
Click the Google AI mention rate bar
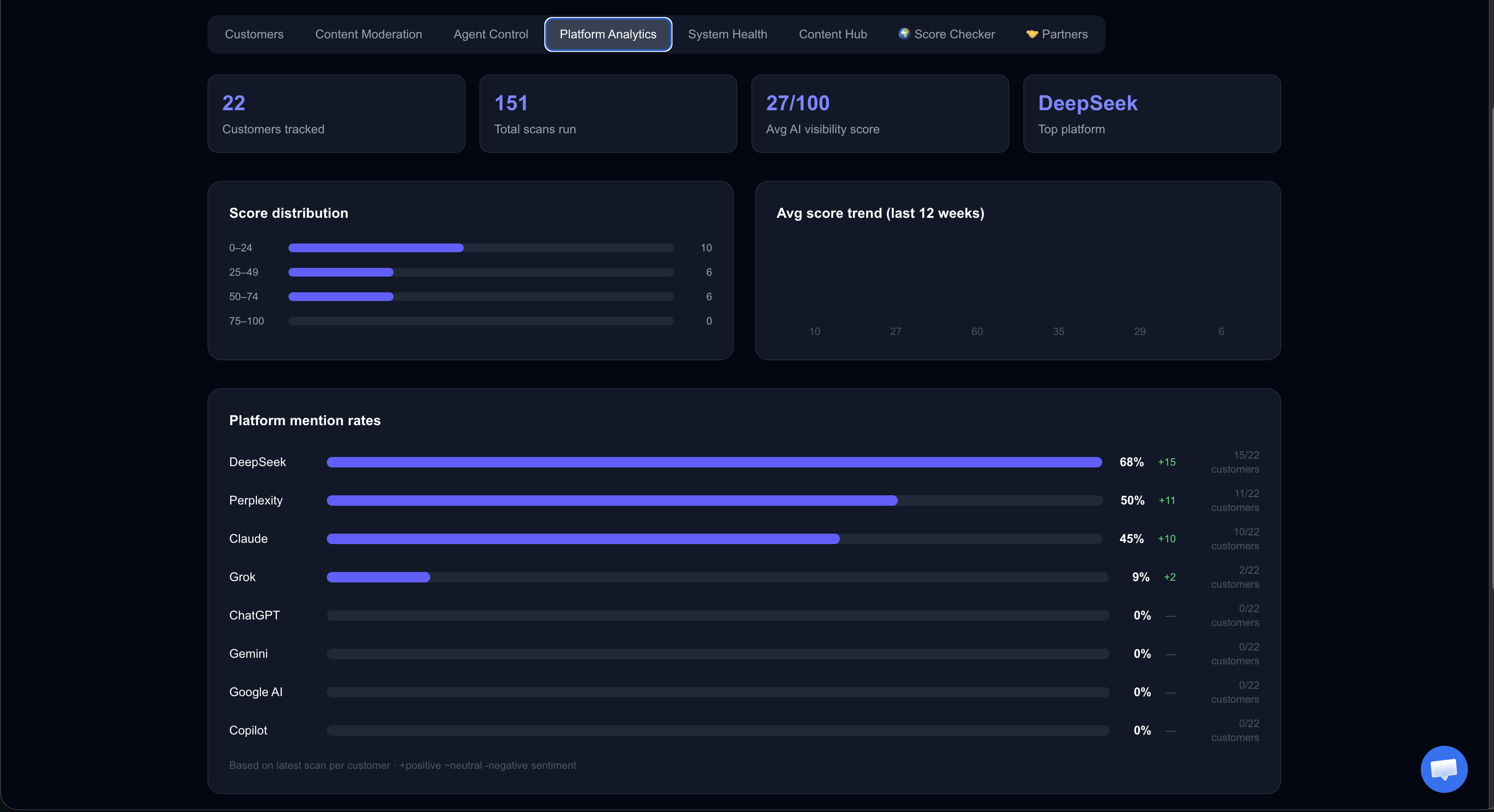[718, 692]
